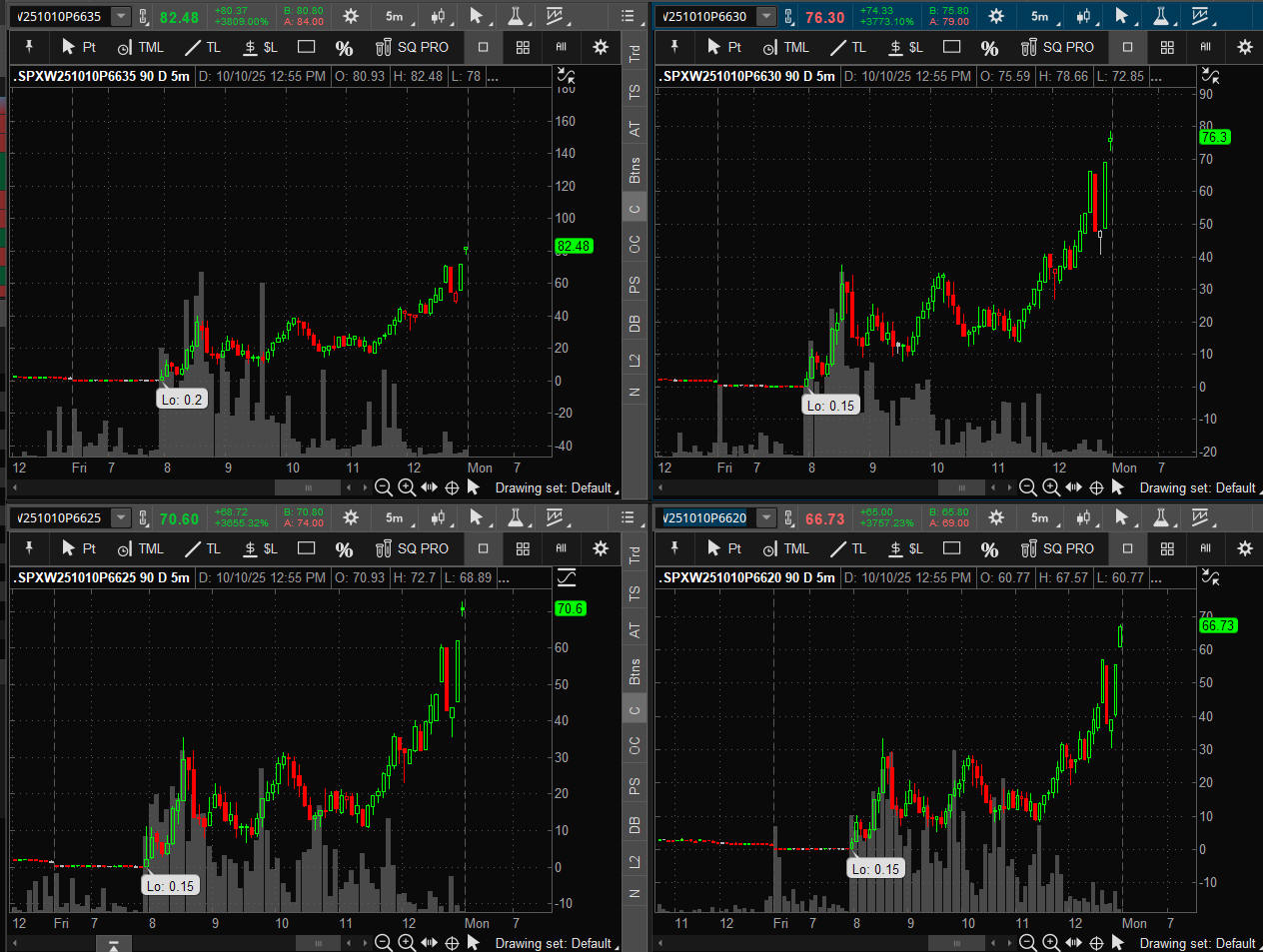The height and width of the screenshot is (952, 1263).
Task: Click crosshair pan icon under P6625 chart
Action: tap(452, 943)
